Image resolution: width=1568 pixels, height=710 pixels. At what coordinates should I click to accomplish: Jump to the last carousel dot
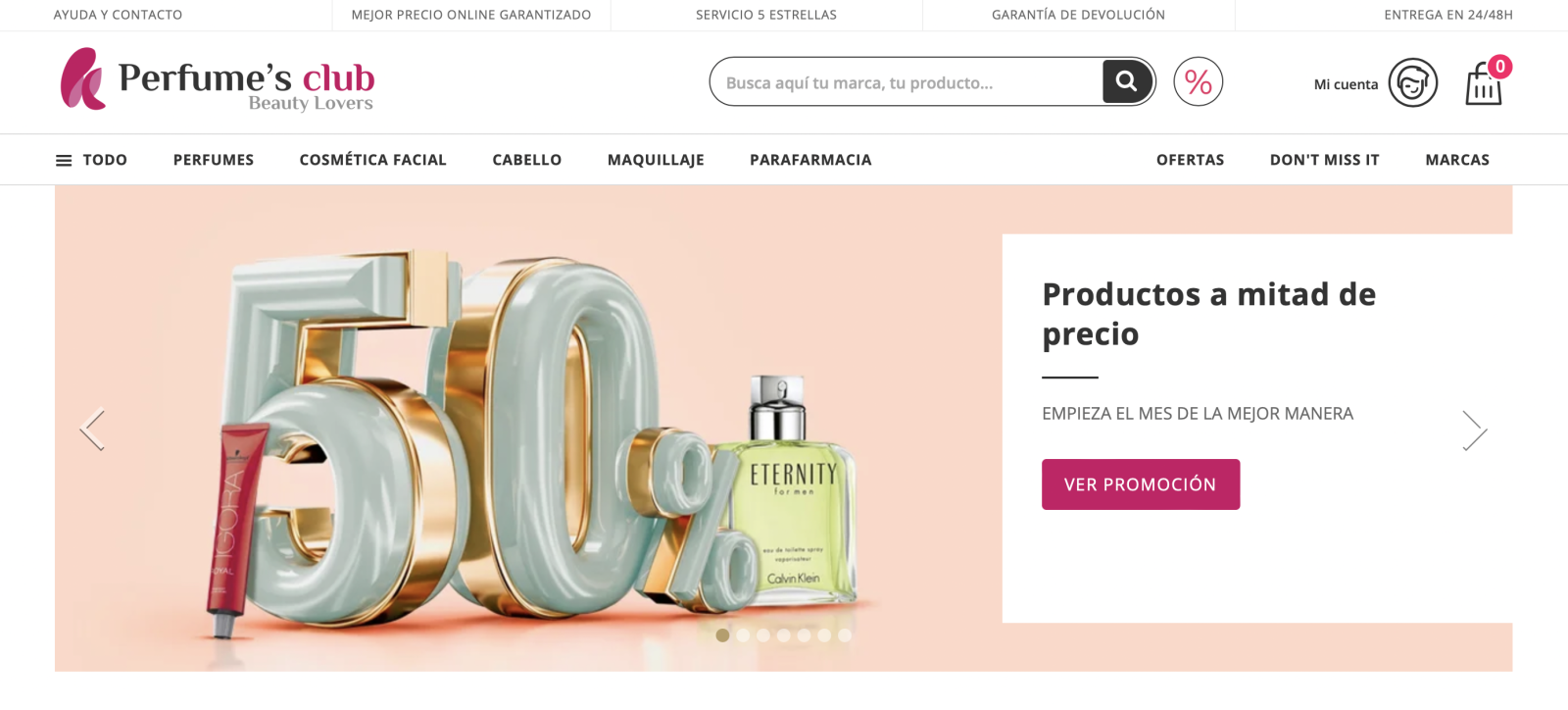pos(845,635)
